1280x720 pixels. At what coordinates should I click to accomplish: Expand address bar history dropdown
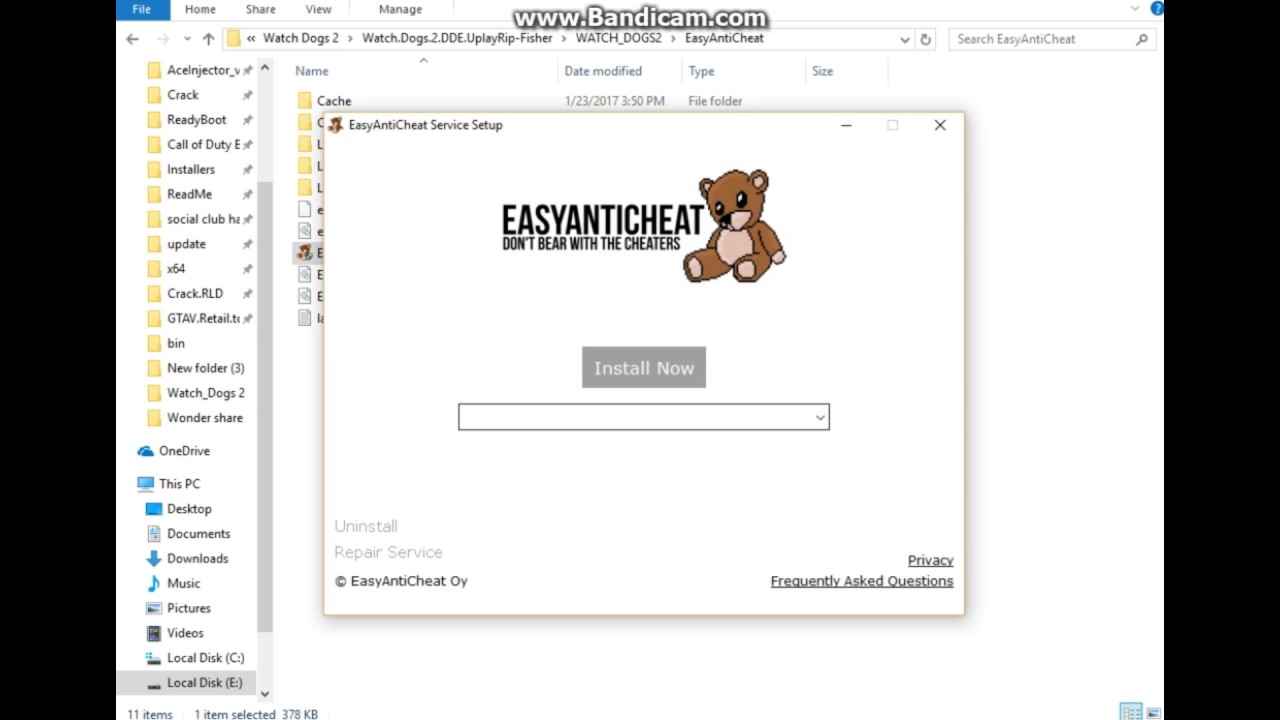(904, 39)
